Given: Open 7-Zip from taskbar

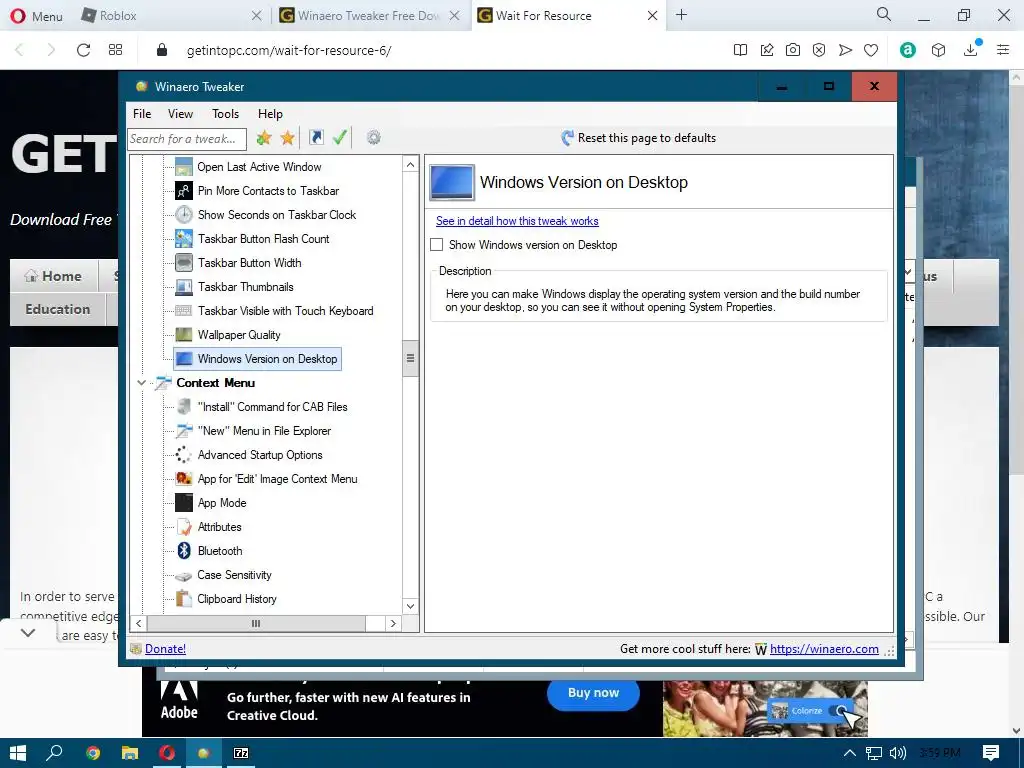Looking at the screenshot, I should pyautogui.click(x=241, y=753).
